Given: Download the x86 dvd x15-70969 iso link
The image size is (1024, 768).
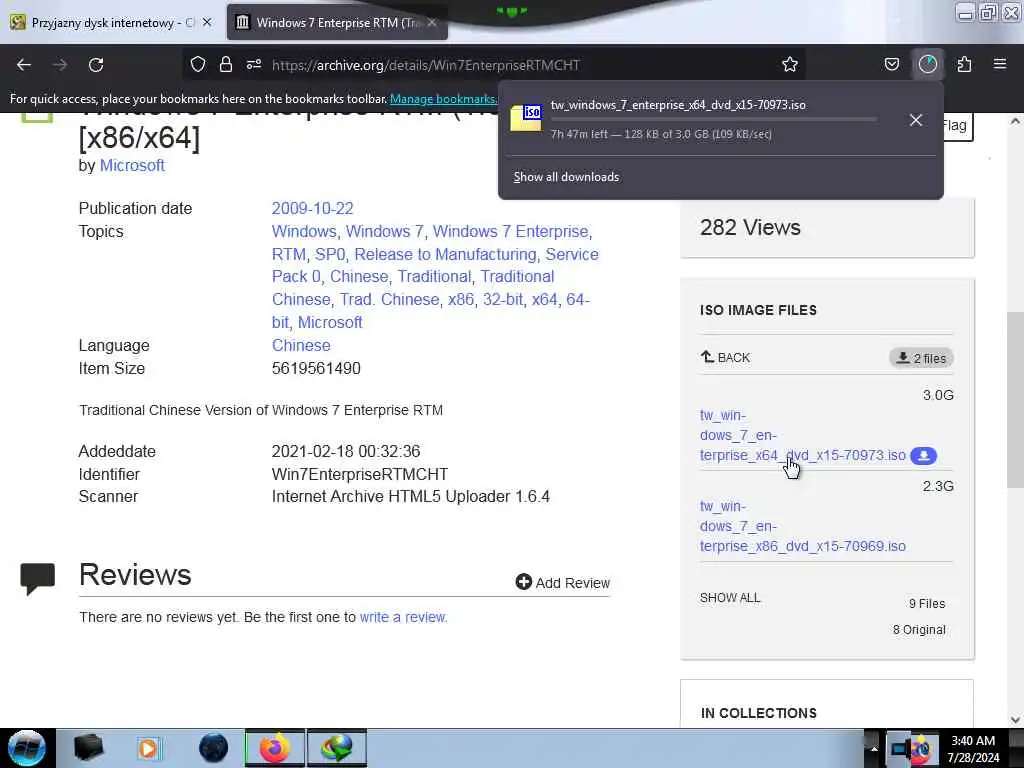Looking at the screenshot, I should (x=803, y=526).
